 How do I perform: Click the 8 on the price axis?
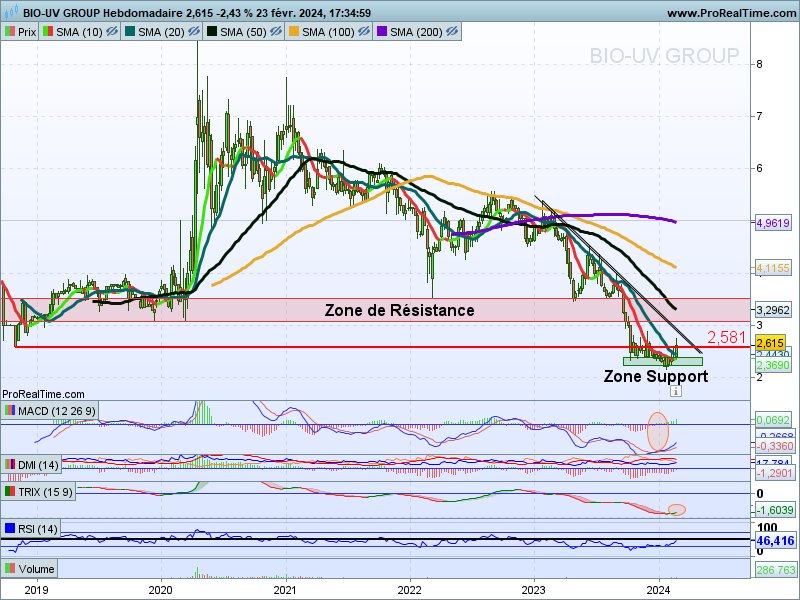coord(760,64)
